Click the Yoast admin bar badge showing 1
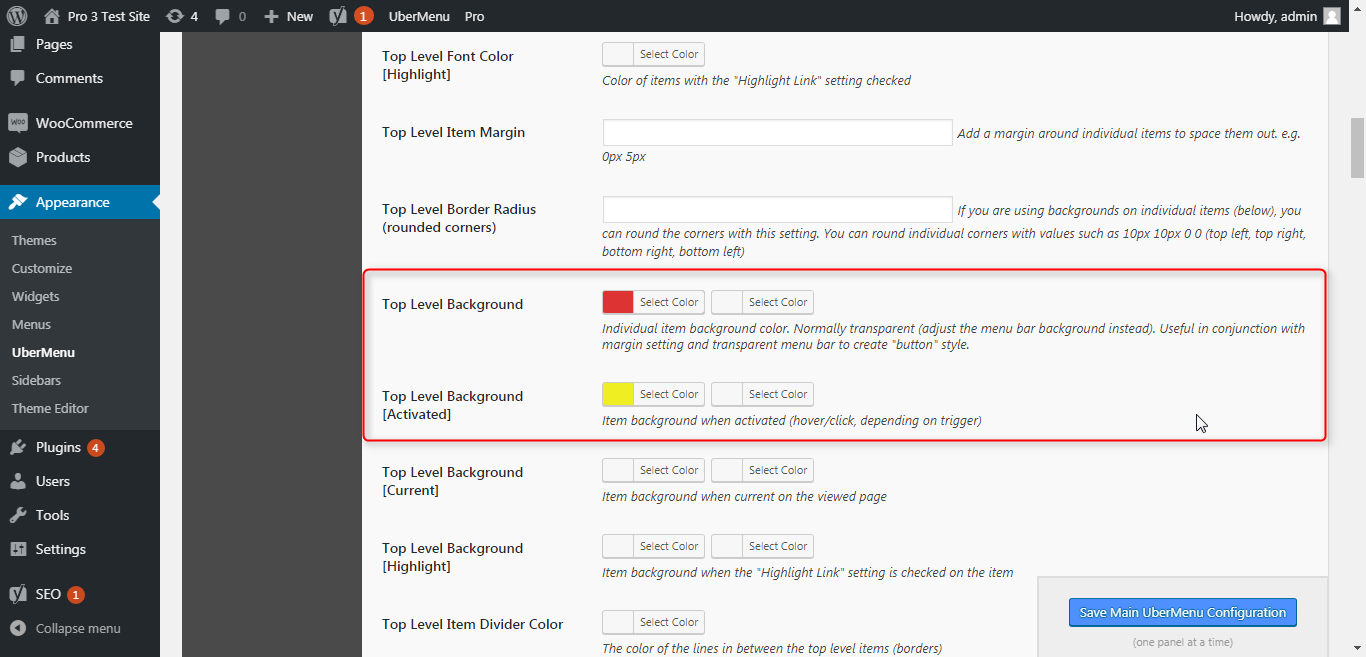The height and width of the screenshot is (657, 1366). [364, 16]
